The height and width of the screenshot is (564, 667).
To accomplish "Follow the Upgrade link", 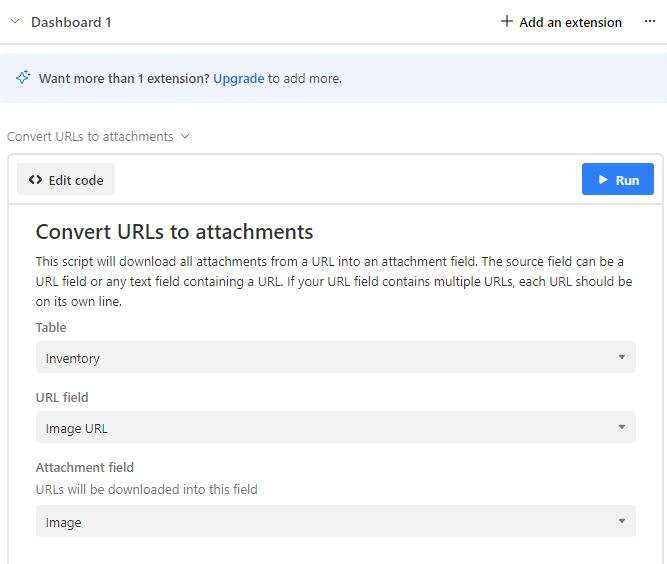I will coord(238,78).
